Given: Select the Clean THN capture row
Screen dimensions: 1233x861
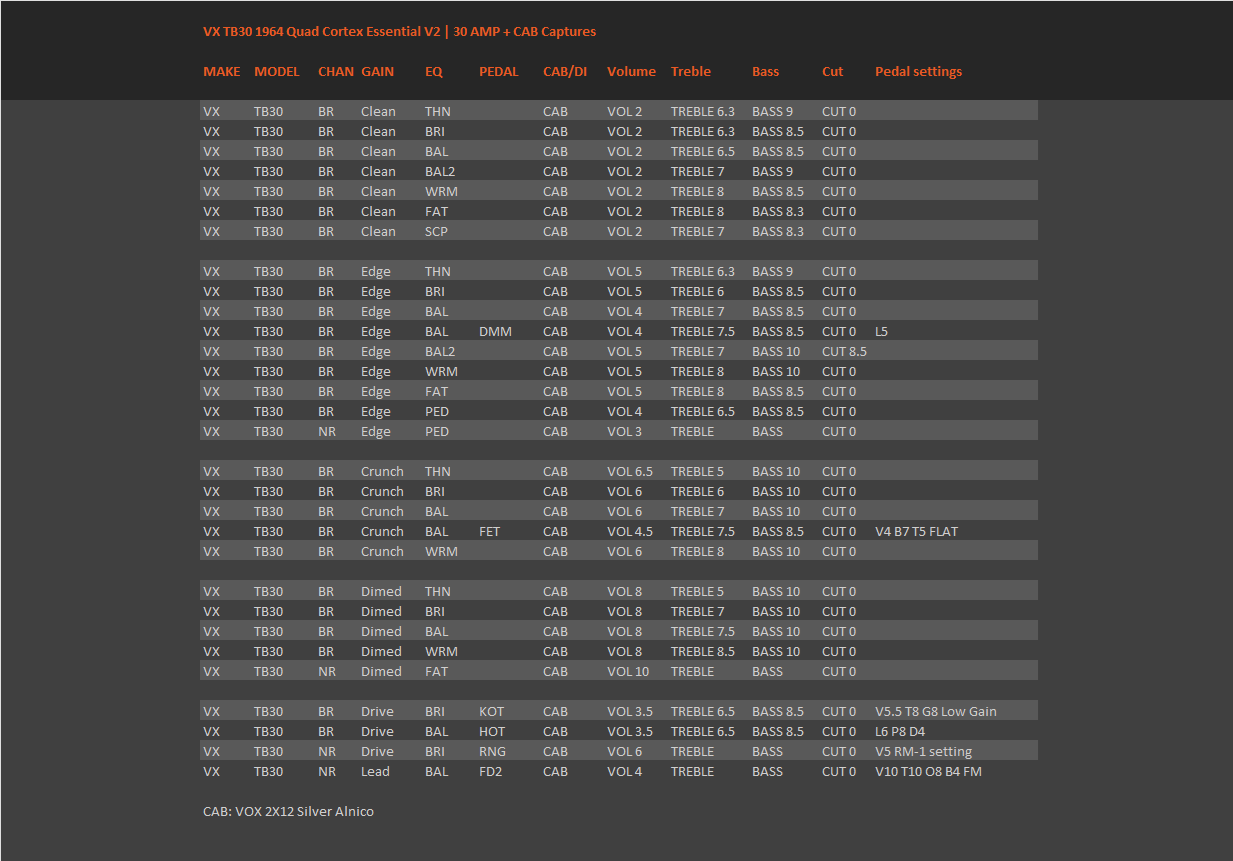Looking at the screenshot, I should coord(619,111).
